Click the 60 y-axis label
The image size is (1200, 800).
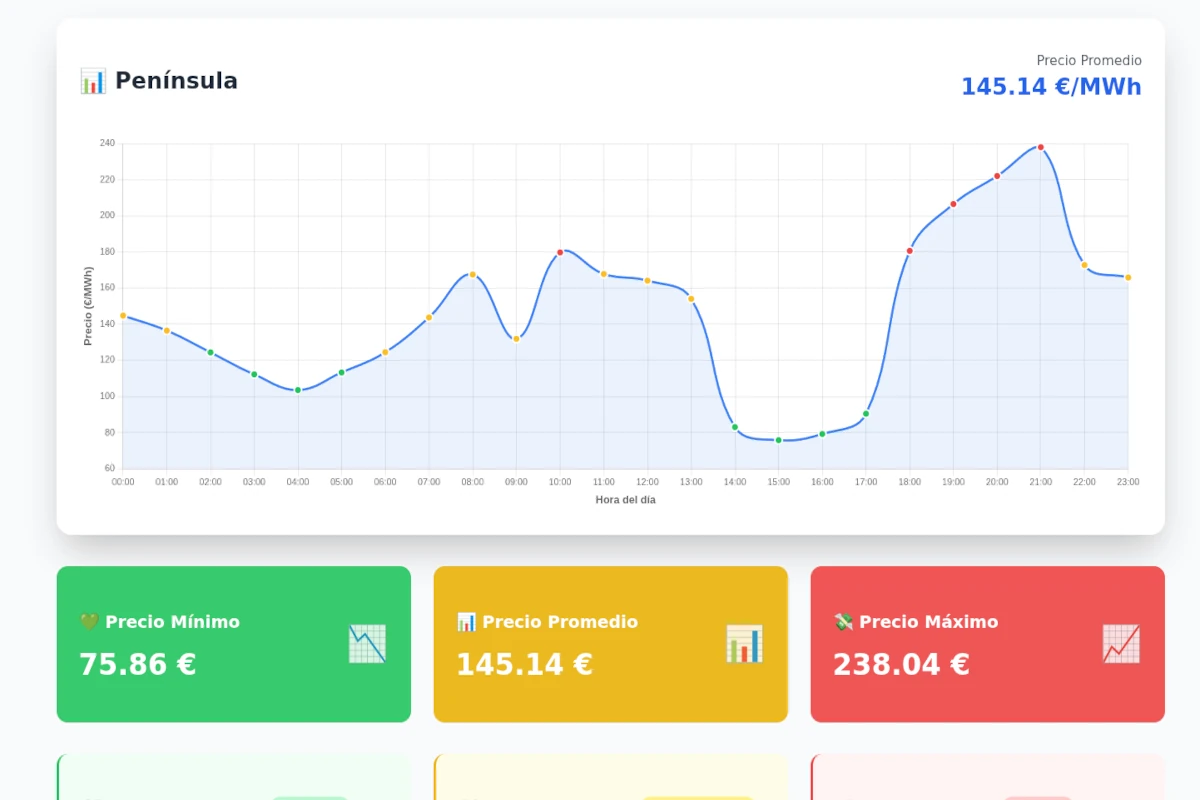(x=110, y=469)
